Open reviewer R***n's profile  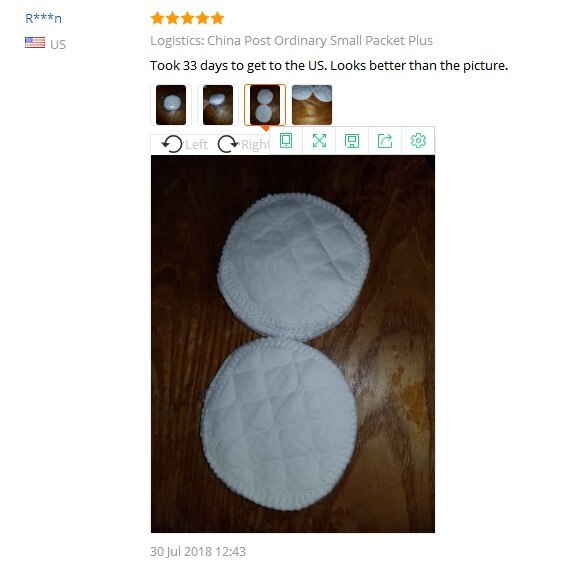click(x=43, y=18)
